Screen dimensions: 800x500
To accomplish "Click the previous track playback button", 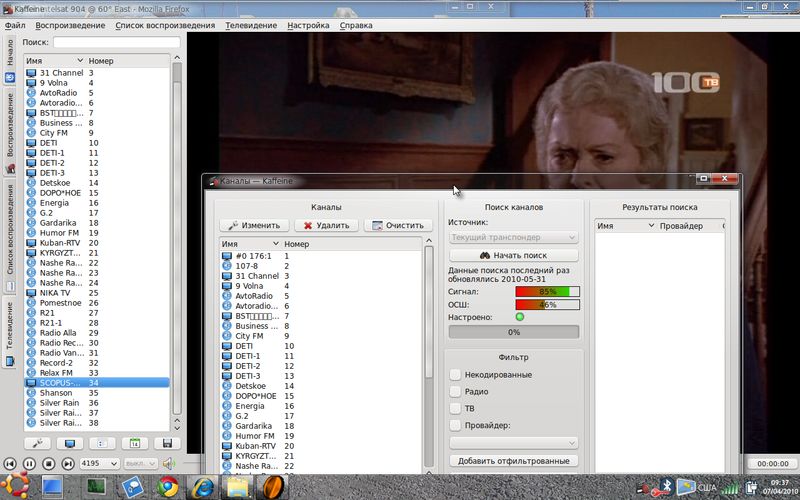I will tap(11, 463).
